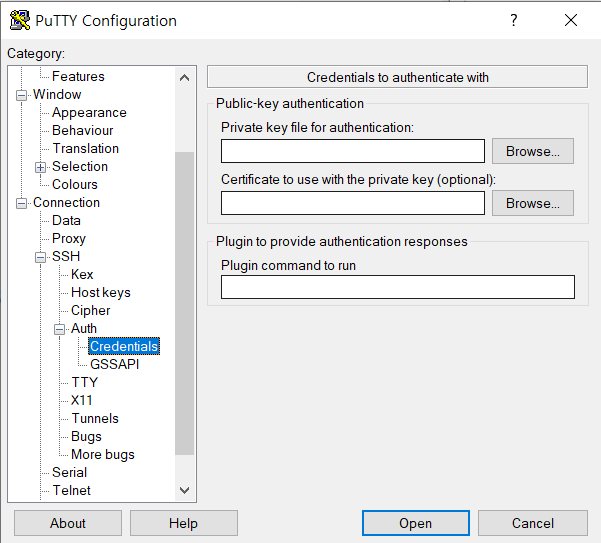Click 'Plugin to provide authentication responses' label
Image resolution: width=601 pixels, height=543 pixels.
click(x=342, y=241)
